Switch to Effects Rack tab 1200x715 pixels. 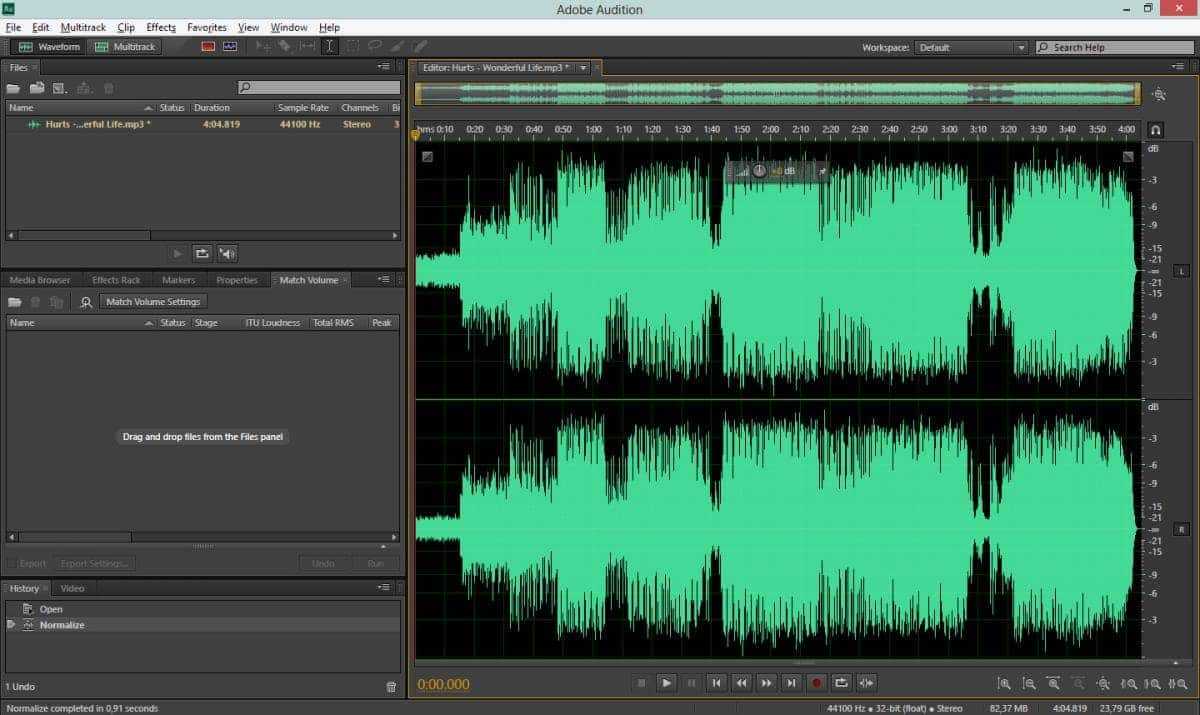[116, 280]
